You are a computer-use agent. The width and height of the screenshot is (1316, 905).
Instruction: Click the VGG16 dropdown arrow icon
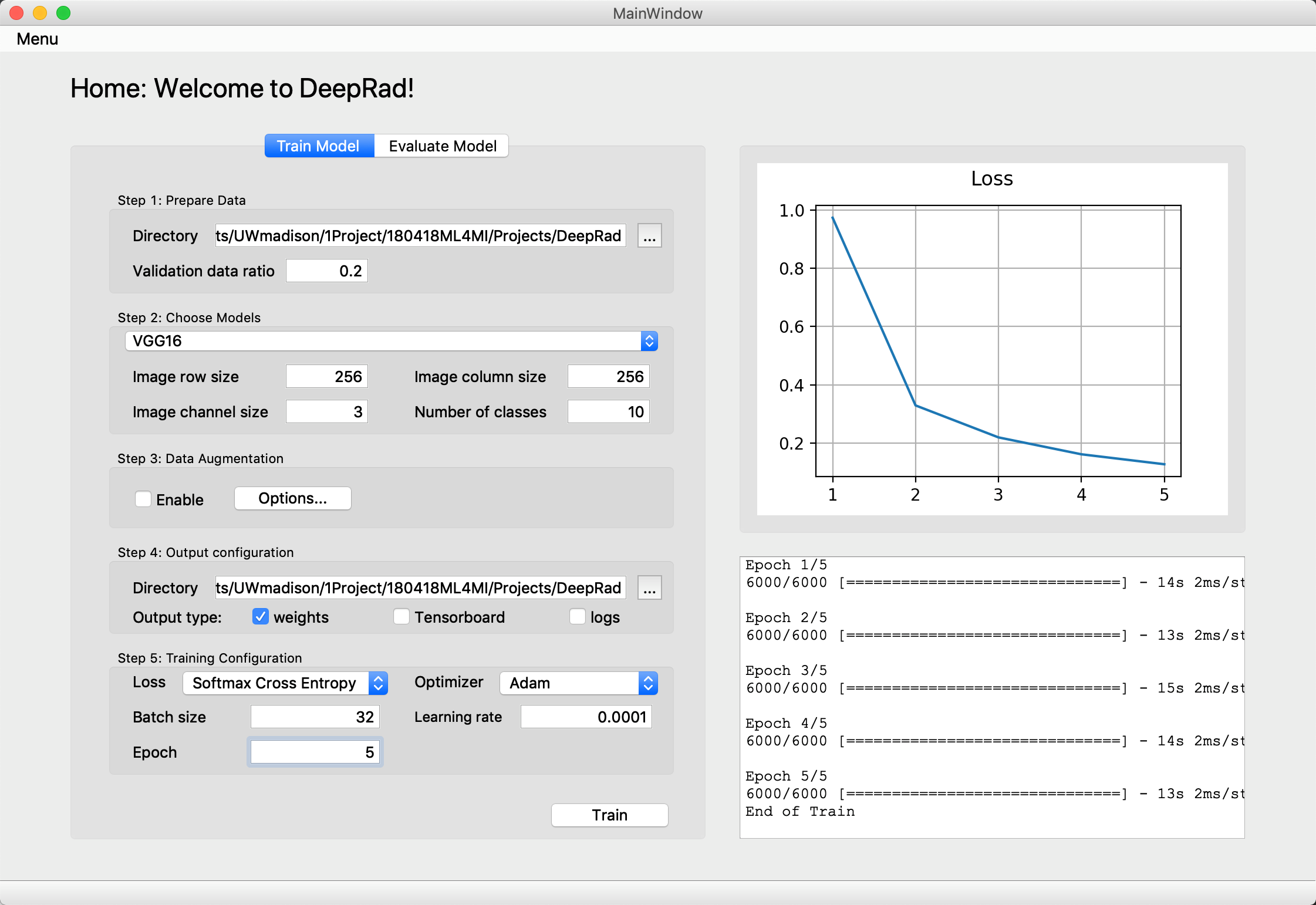pos(649,341)
